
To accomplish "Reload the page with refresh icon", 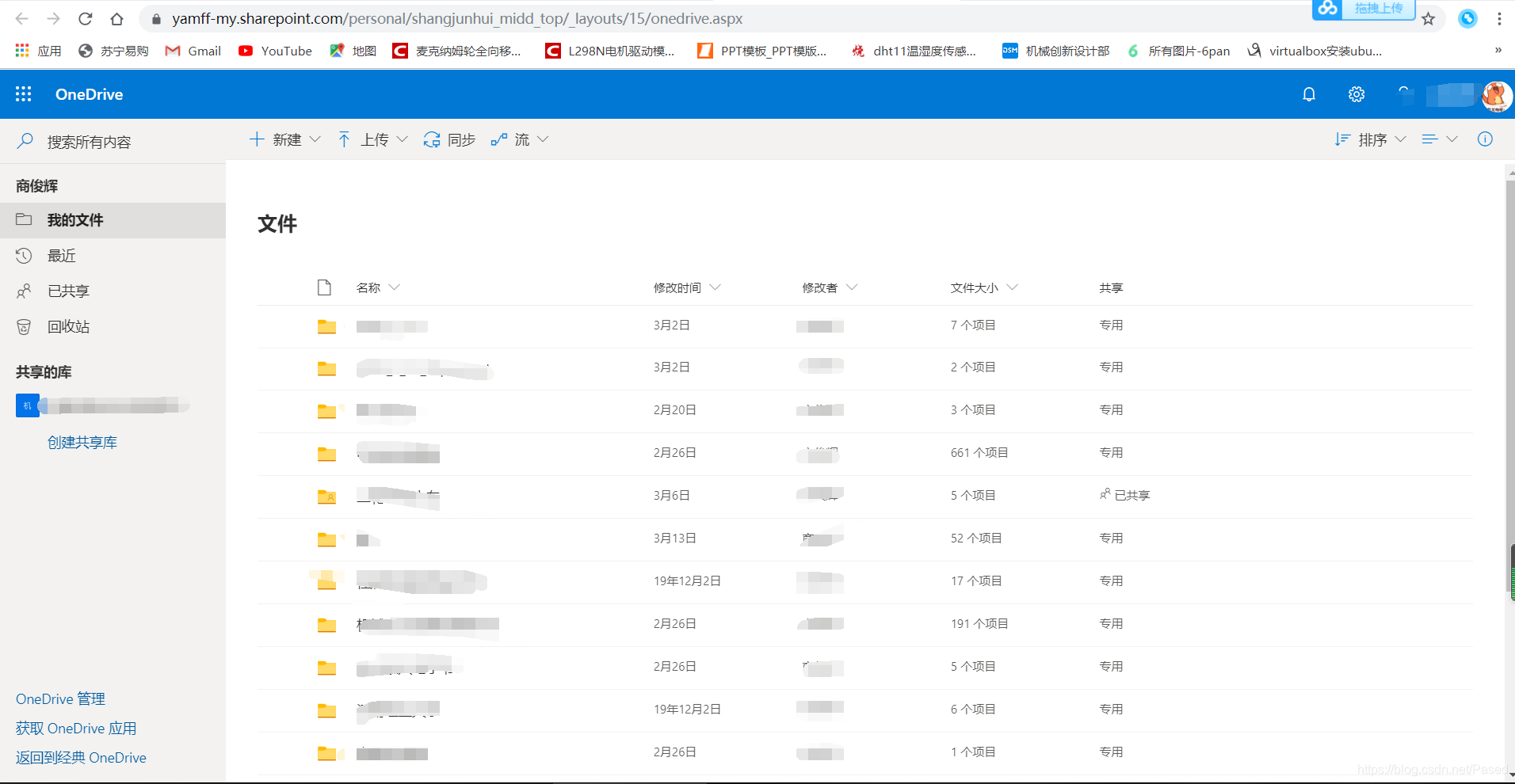I will pos(86,18).
